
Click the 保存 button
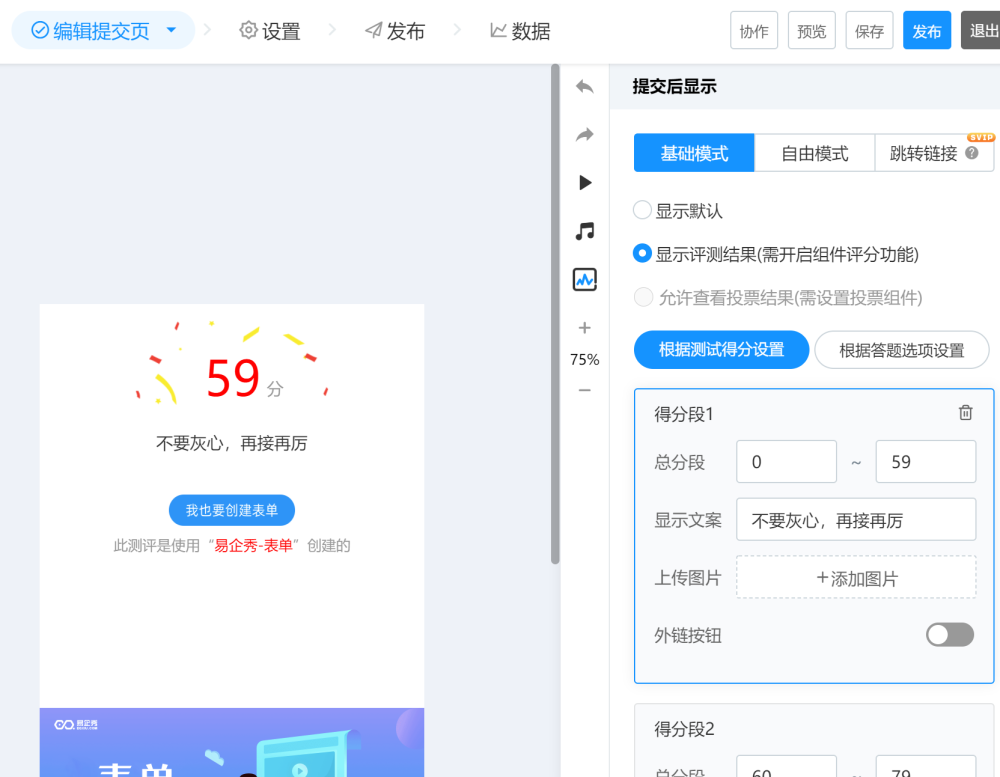(869, 31)
